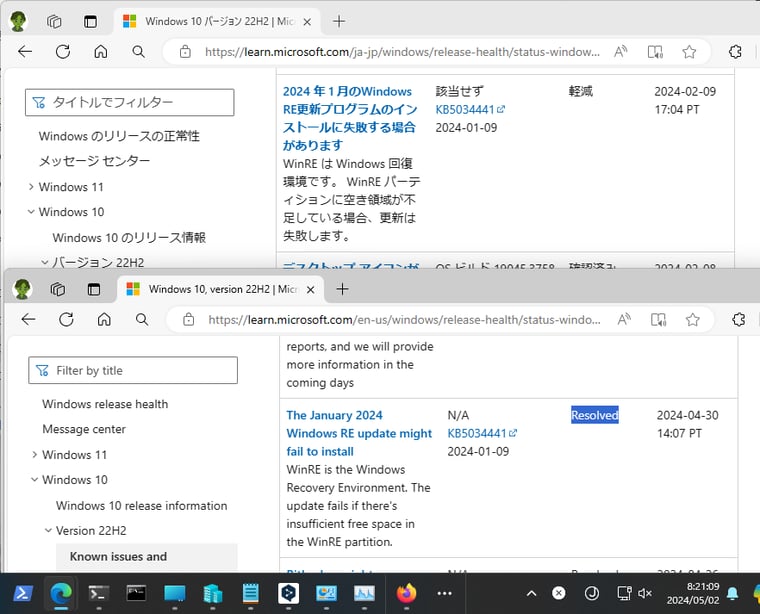The height and width of the screenshot is (614, 760).
Task: Open tab actions menu in the Japanese Edge window
Action: point(90,21)
